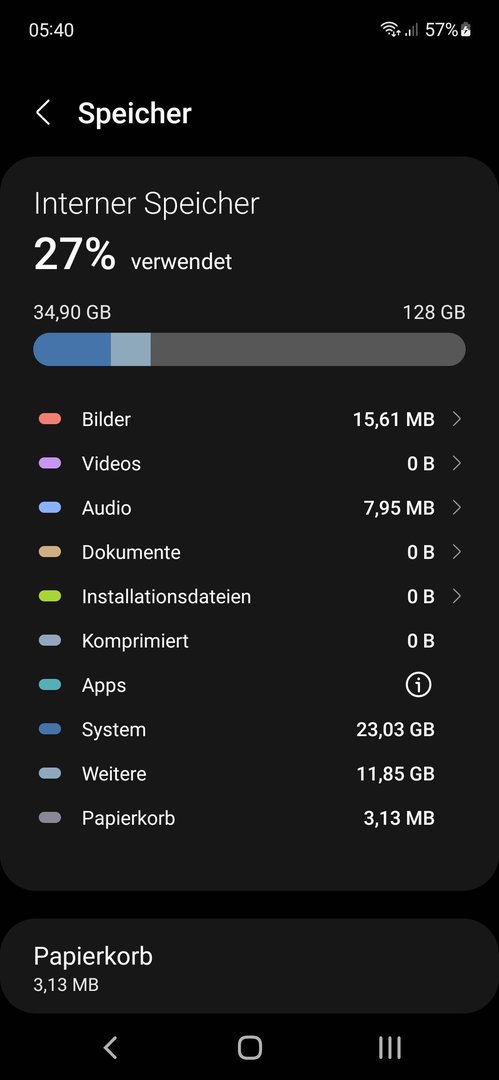This screenshot has height=1080, width=499.
Task: Expand Audio category chevron
Action: (456, 508)
